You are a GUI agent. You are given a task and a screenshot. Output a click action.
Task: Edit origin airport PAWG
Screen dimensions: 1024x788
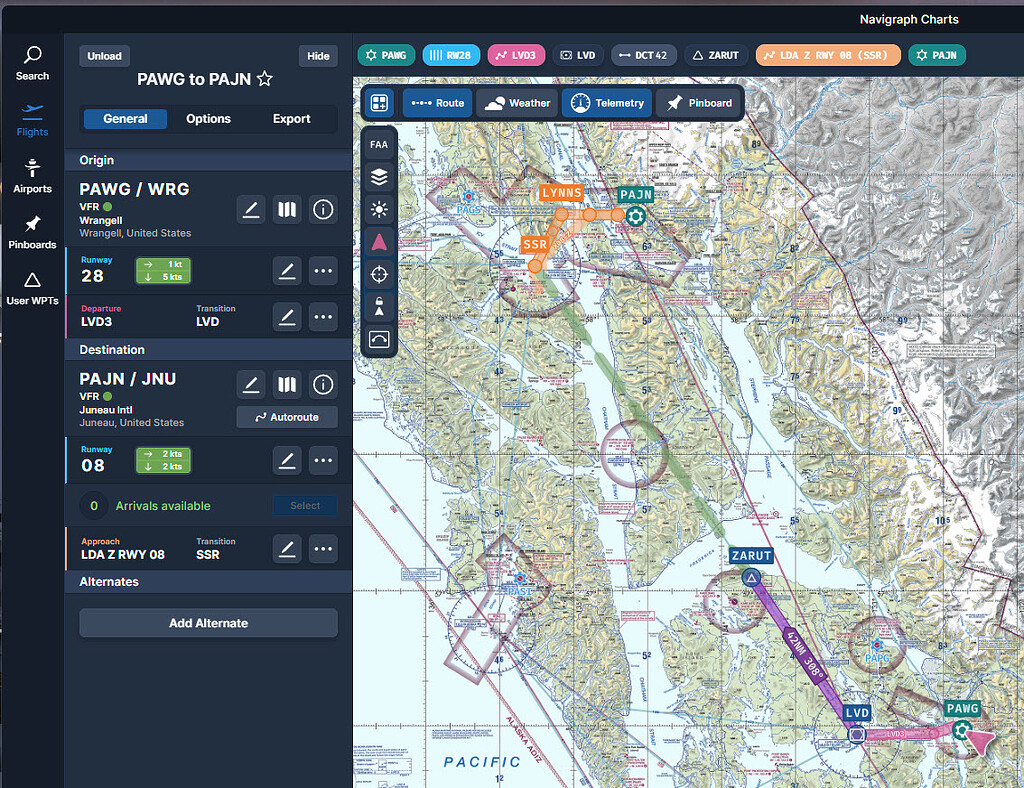(x=251, y=210)
